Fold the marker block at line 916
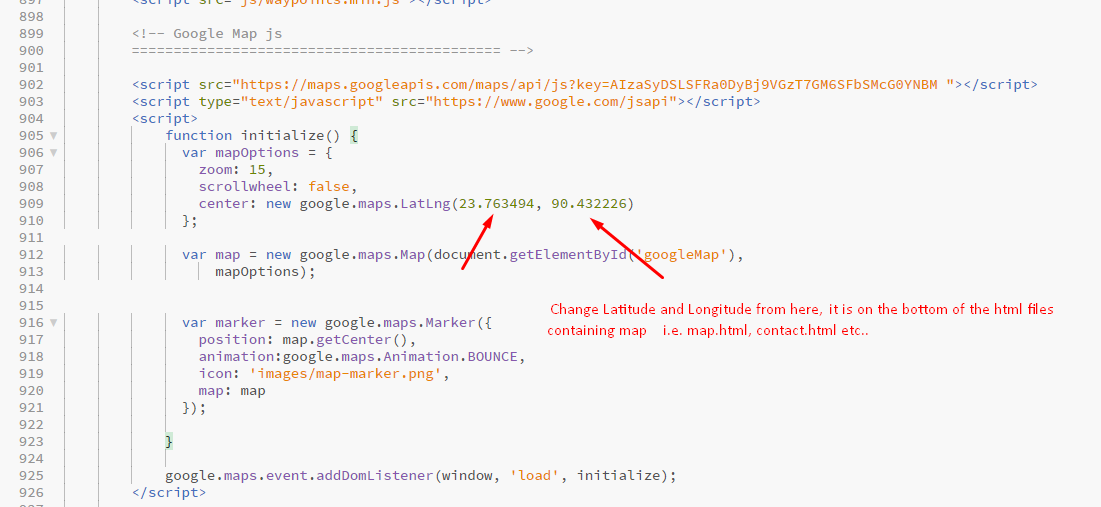Image resolution: width=1101 pixels, height=507 pixels. pos(53,322)
